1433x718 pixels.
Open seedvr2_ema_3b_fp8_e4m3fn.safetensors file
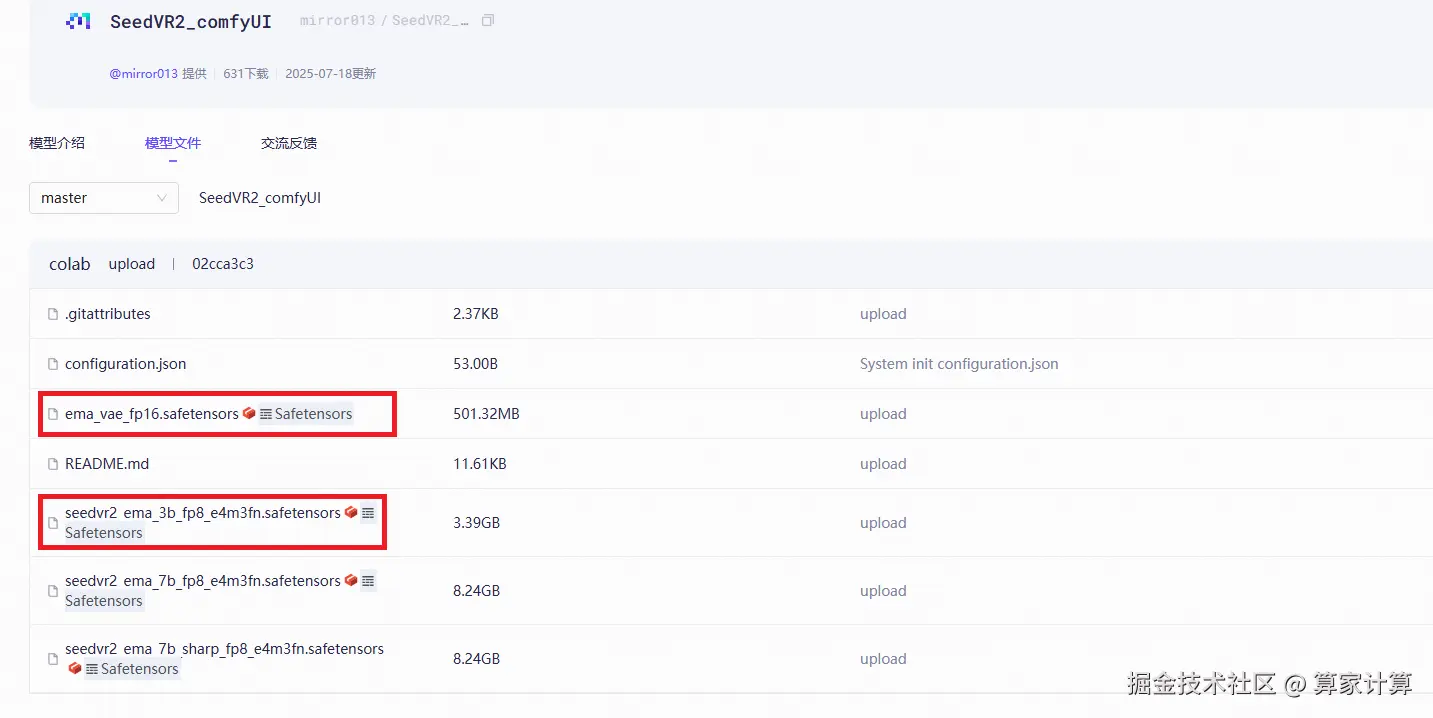click(x=203, y=513)
